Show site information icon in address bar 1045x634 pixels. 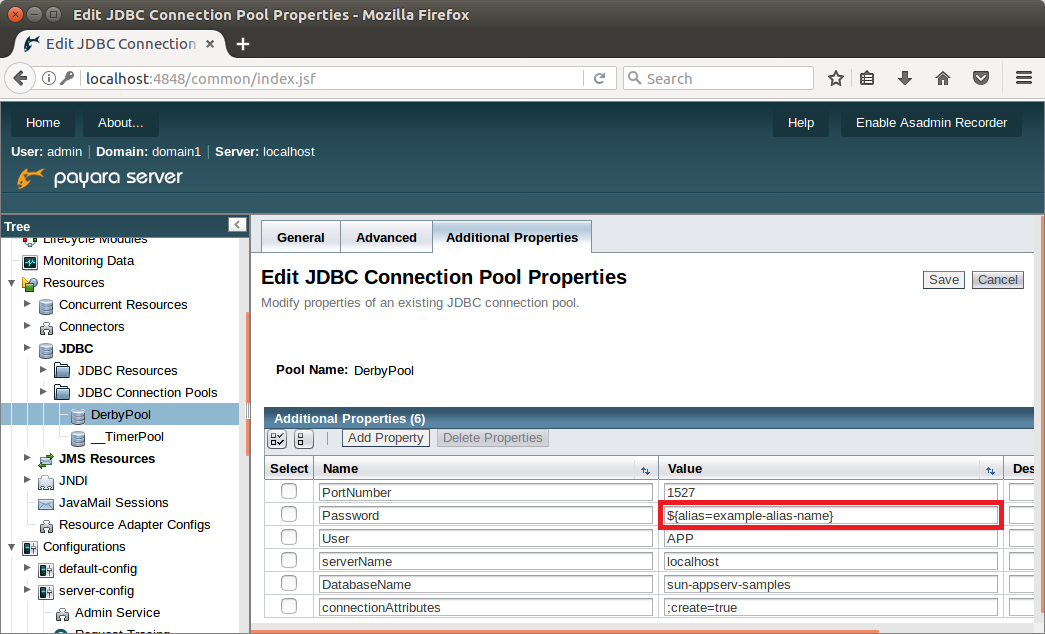(49, 78)
